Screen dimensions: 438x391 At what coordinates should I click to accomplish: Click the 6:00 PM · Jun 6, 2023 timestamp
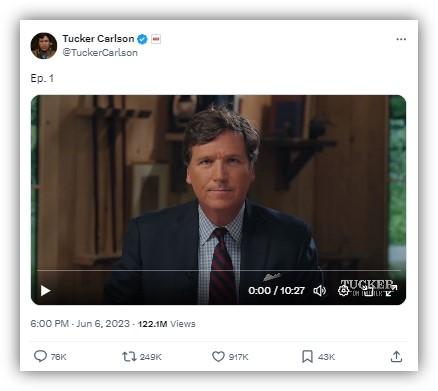tap(80, 324)
